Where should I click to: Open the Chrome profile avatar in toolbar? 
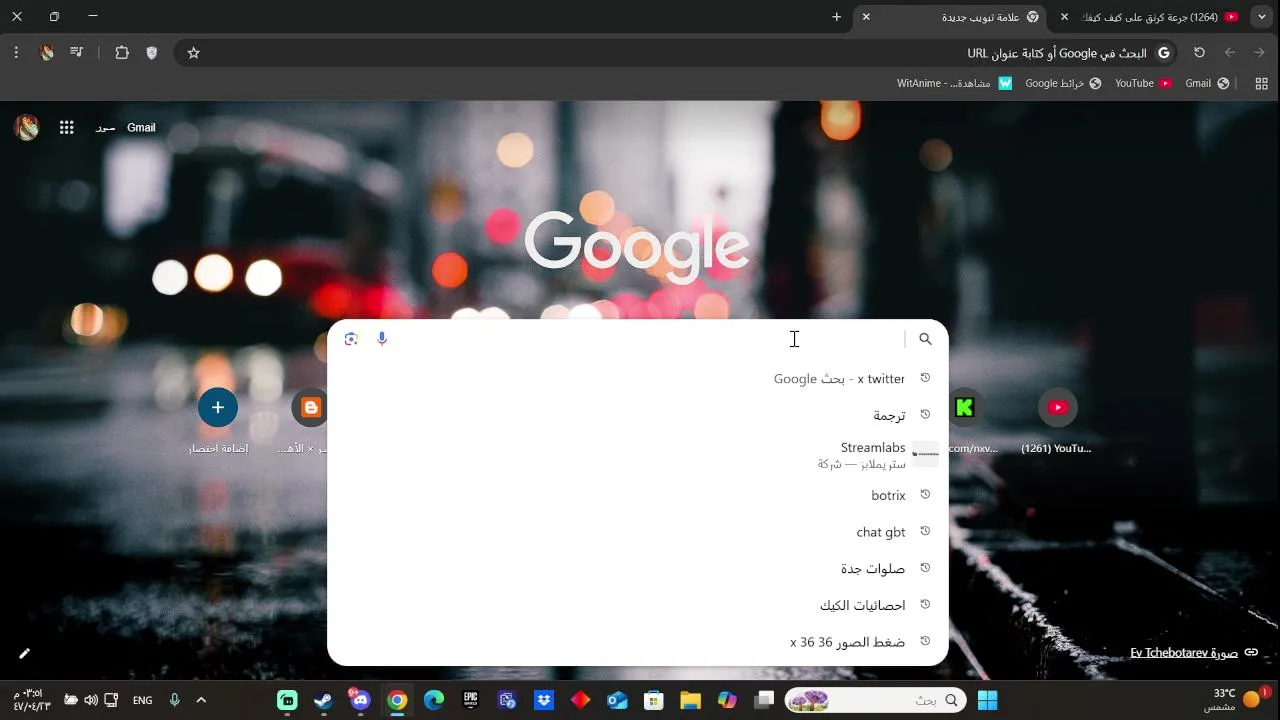(47, 53)
